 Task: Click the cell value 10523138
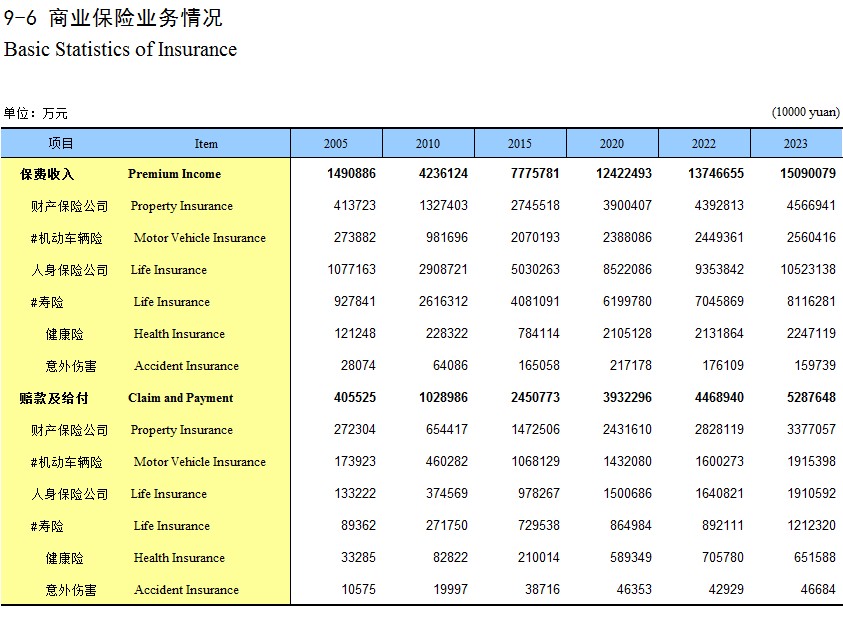click(x=808, y=269)
